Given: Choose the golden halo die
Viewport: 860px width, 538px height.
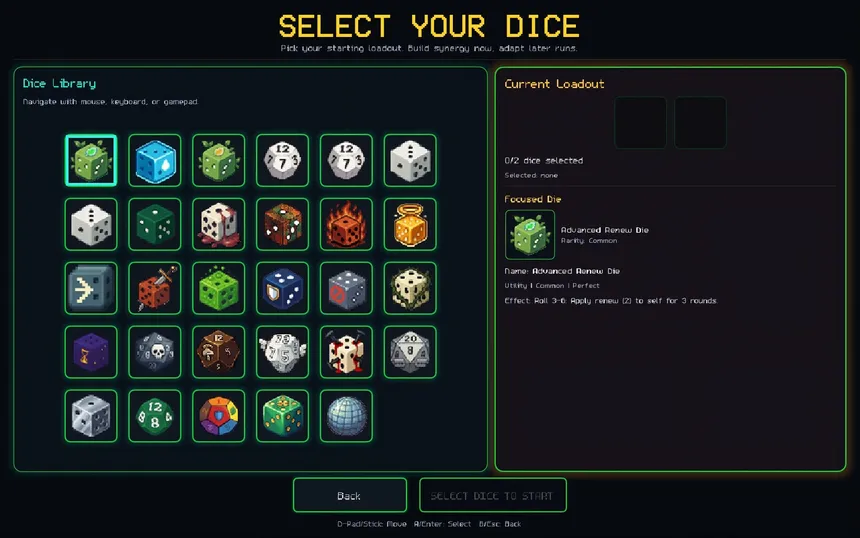Looking at the screenshot, I should click(410, 224).
